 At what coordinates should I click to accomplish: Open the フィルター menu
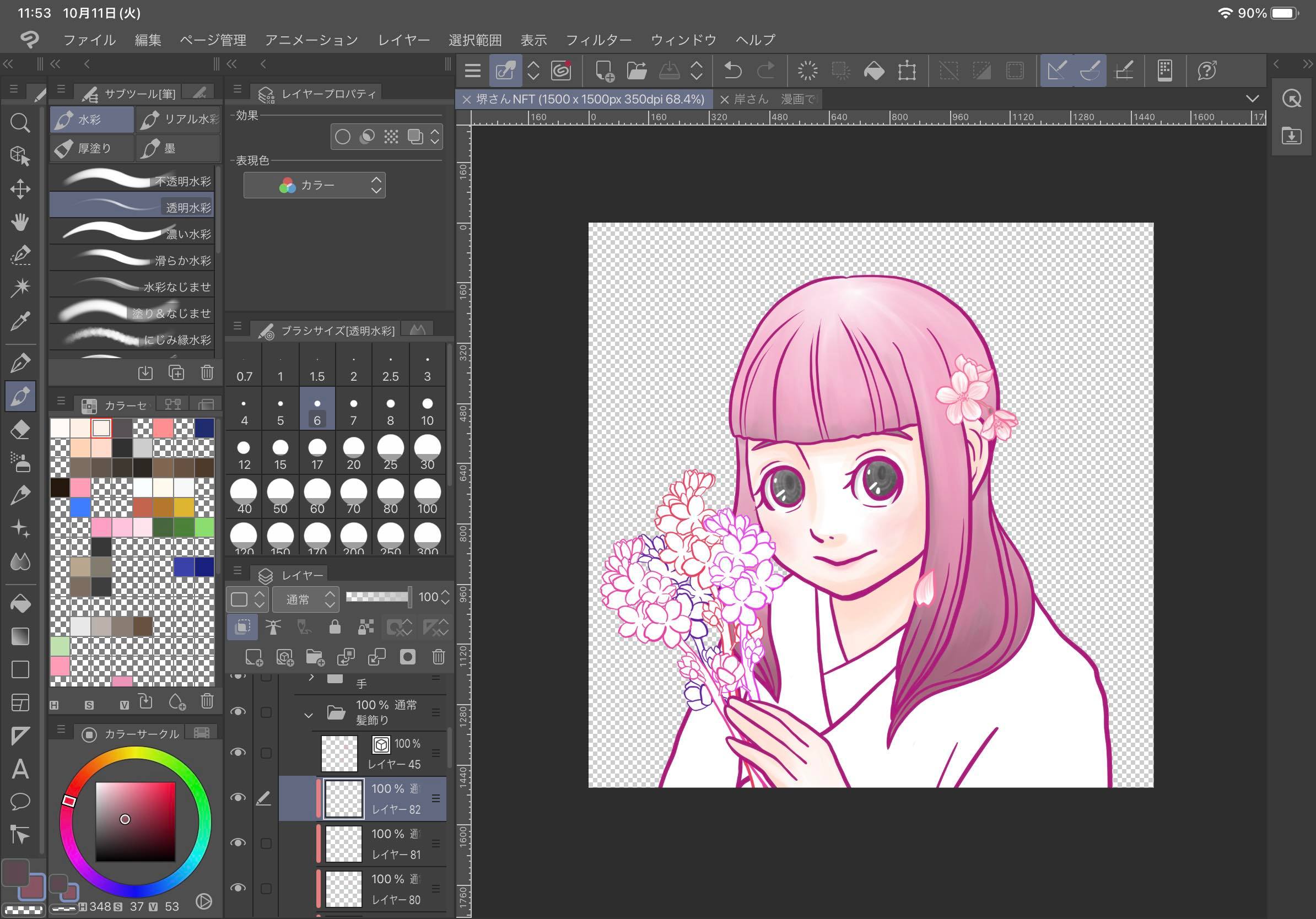click(x=598, y=40)
